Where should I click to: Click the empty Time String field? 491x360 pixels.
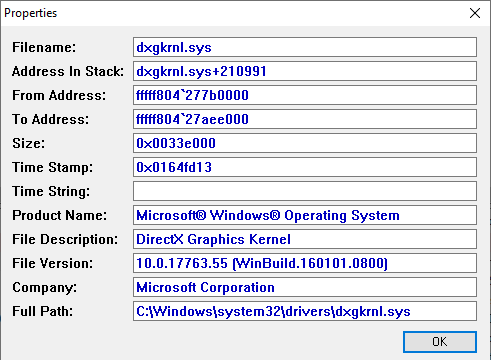click(x=305, y=191)
